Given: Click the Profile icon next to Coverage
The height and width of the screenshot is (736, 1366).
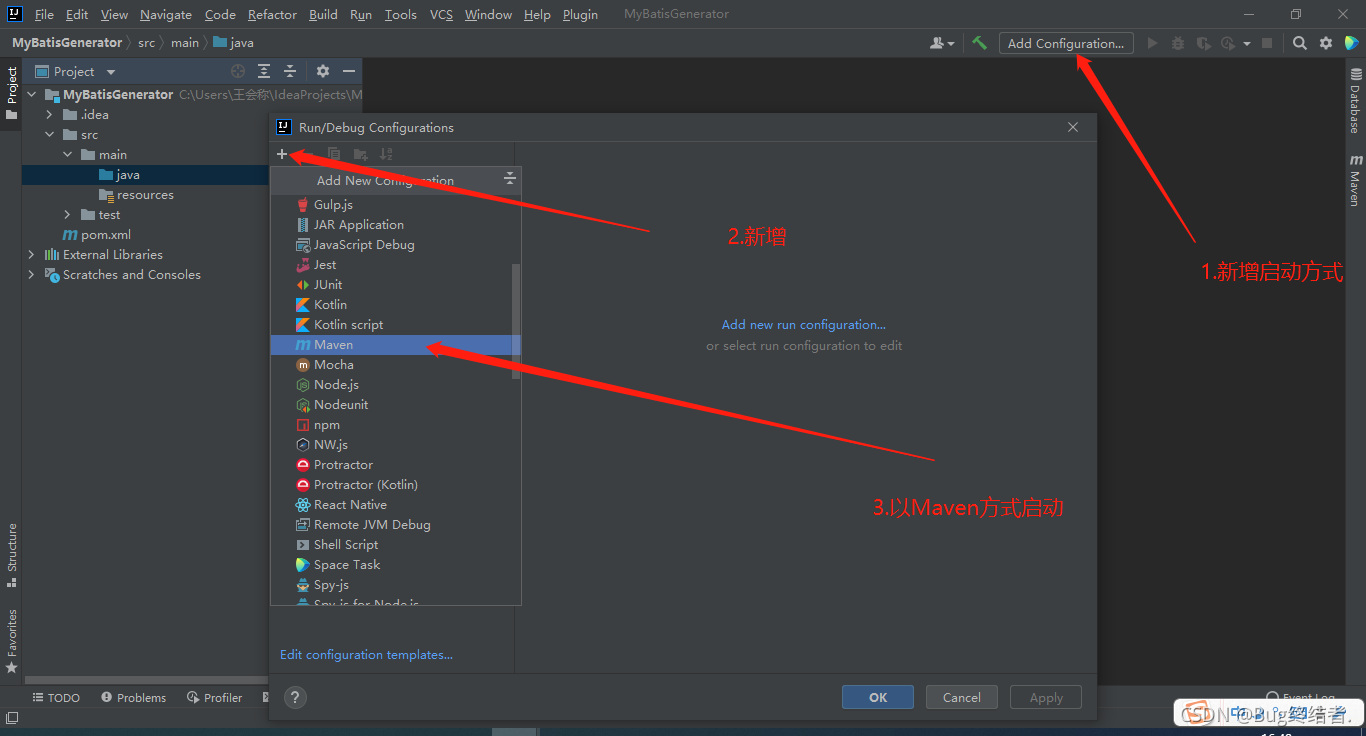Looking at the screenshot, I should click(1227, 43).
